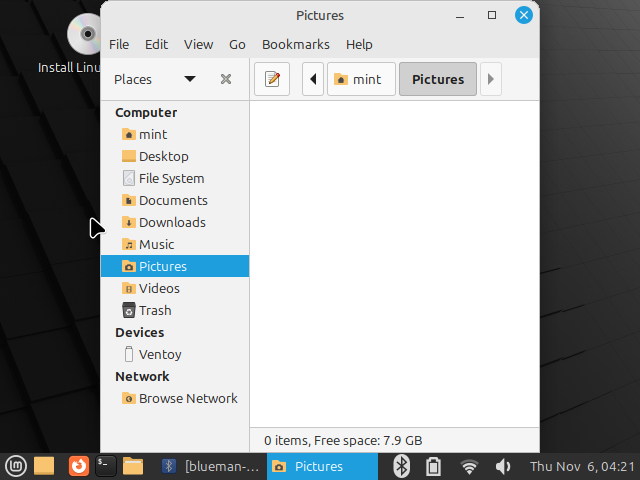Screen dimensions: 640x480
Task: Click the Pictures path button
Action: (x=437, y=79)
